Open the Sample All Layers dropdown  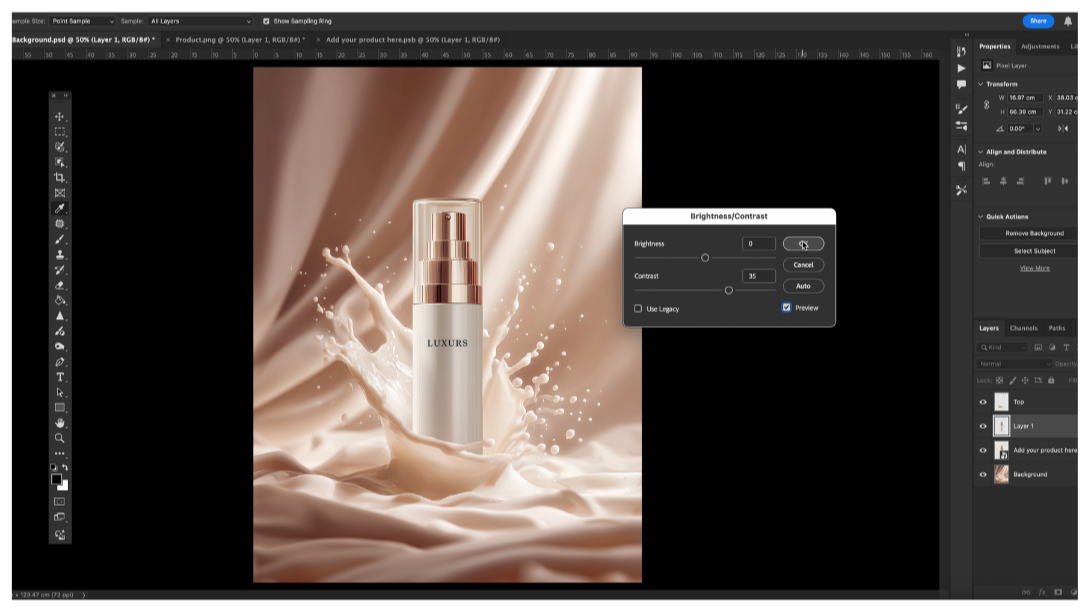coord(200,21)
